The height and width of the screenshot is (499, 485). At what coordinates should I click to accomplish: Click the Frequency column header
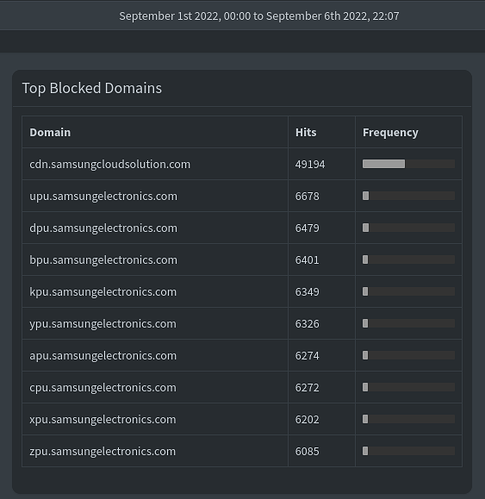coord(390,132)
